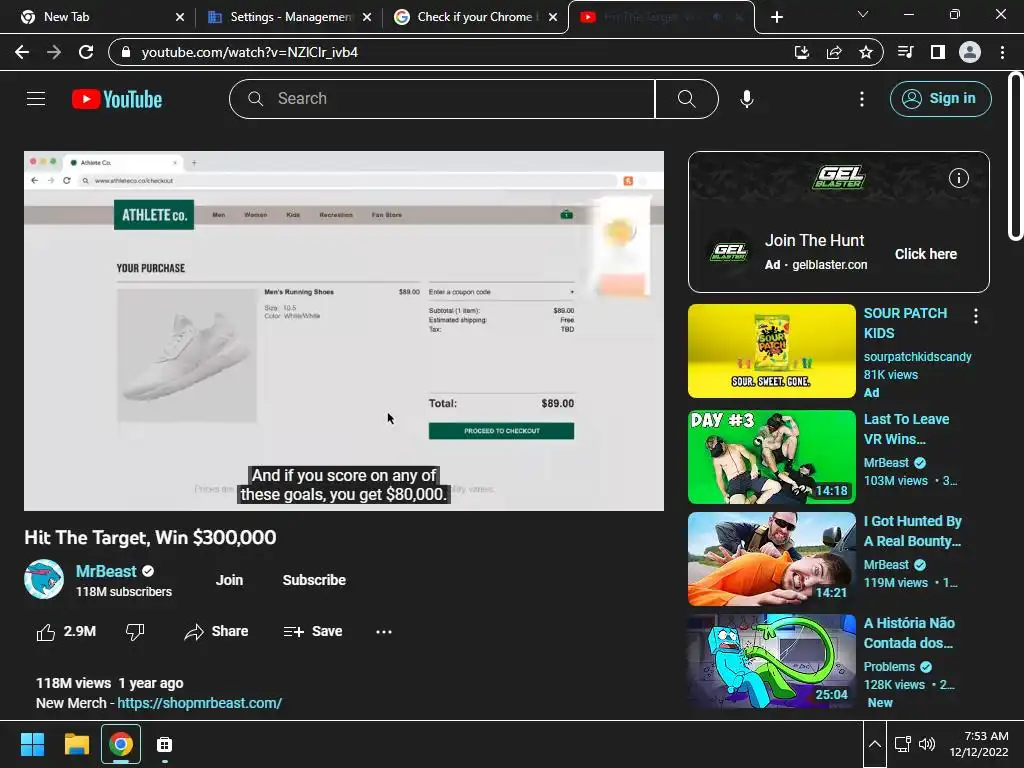The height and width of the screenshot is (768, 1024).
Task: Open A História Não Contada thumbnail
Action: pyautogui.click(x=771, y=661)
